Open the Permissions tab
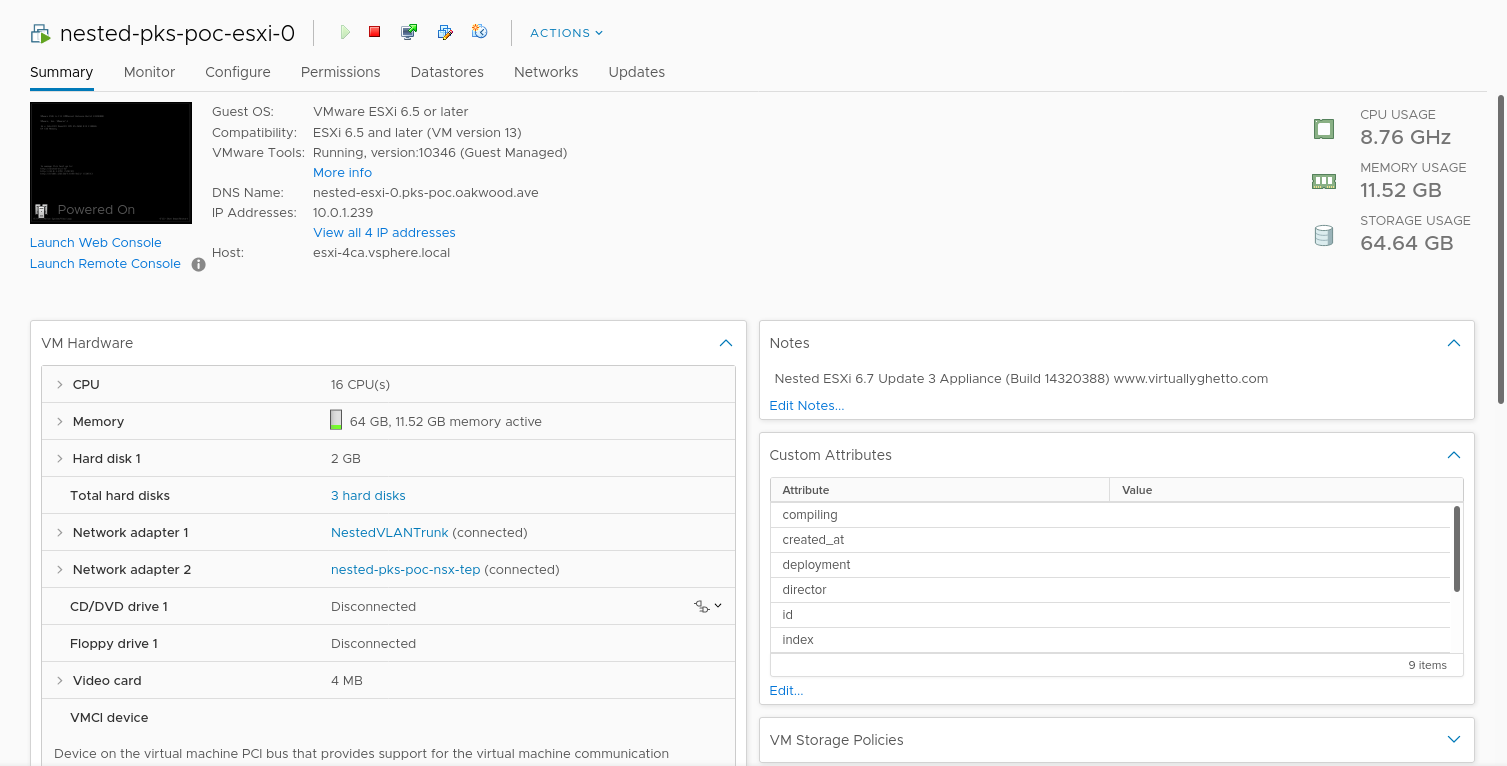The image size is (1507, 766). (x=340, y=72)
